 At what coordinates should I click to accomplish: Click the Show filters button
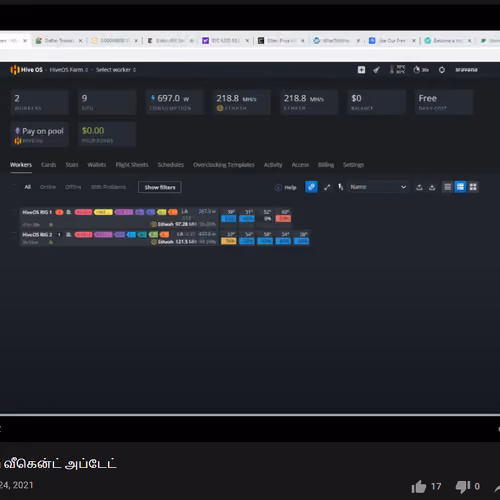[160, 187]
